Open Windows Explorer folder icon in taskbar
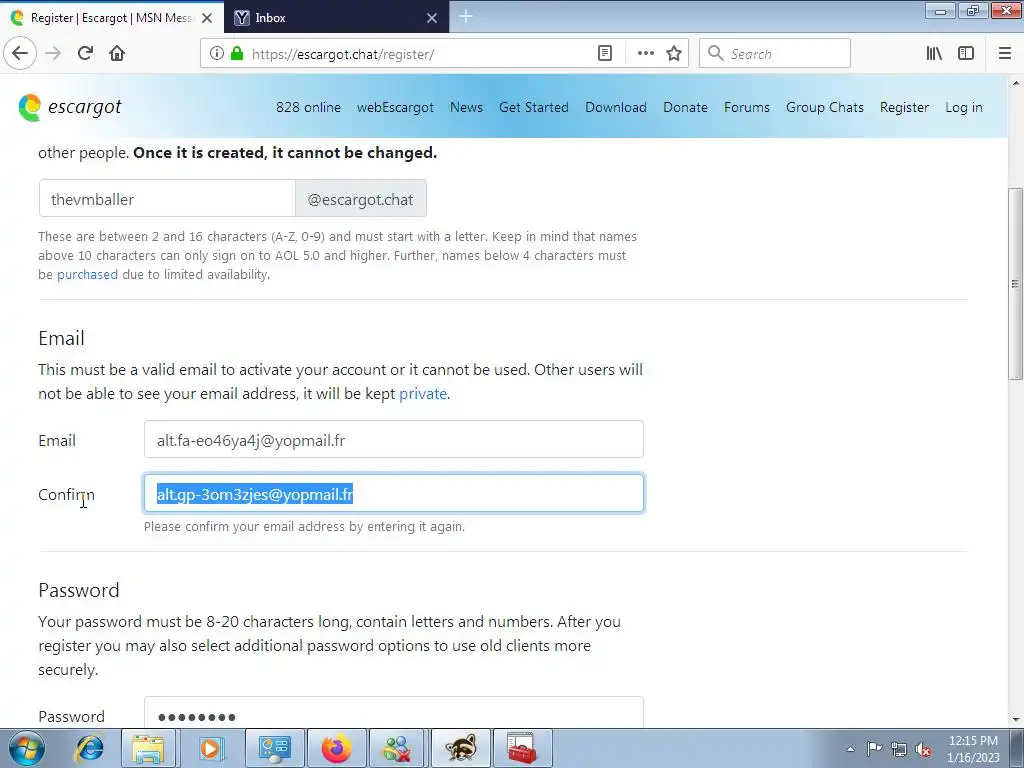 (x=148, y=748)
